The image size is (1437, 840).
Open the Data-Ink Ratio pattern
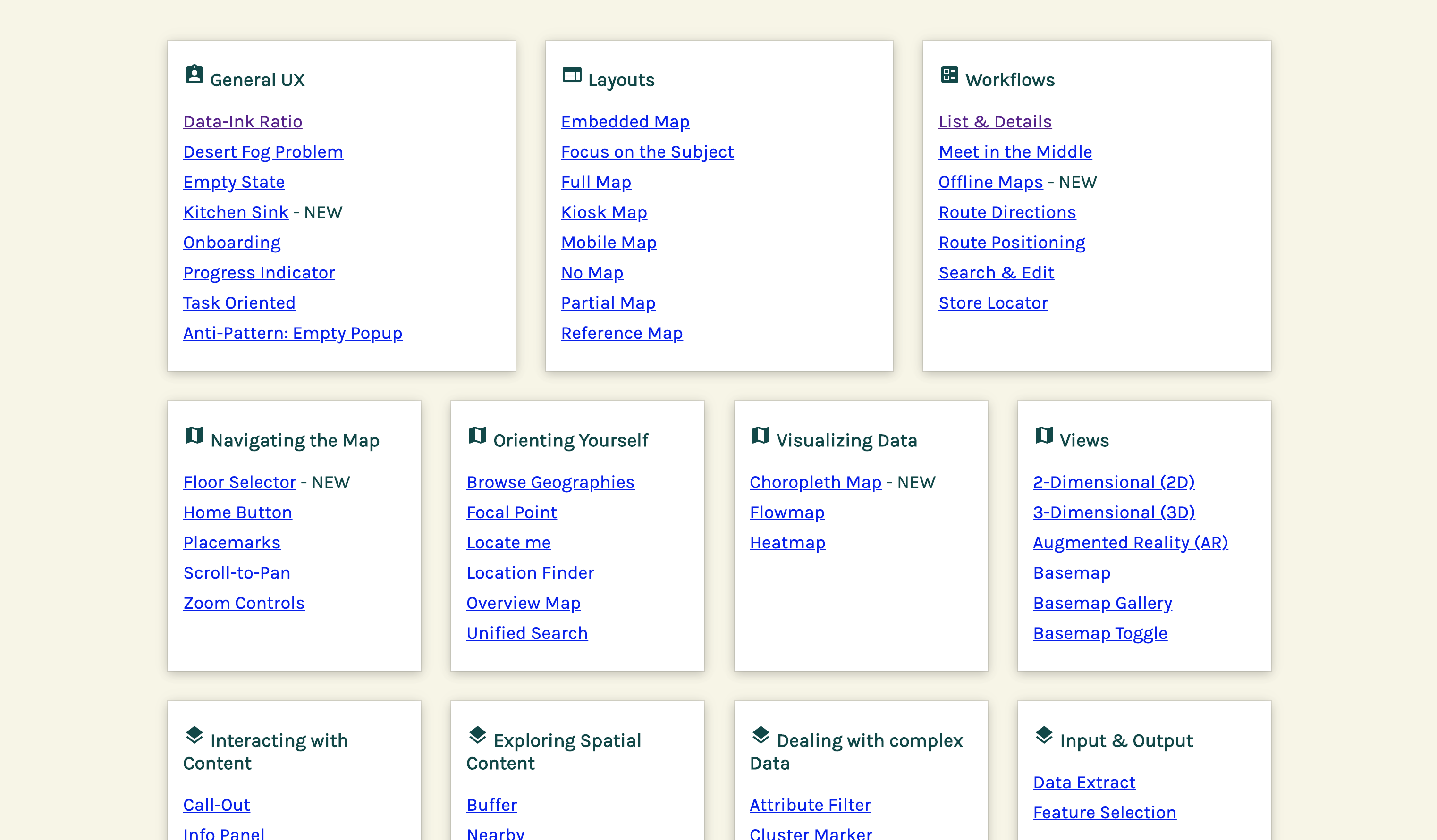[242, 121]
